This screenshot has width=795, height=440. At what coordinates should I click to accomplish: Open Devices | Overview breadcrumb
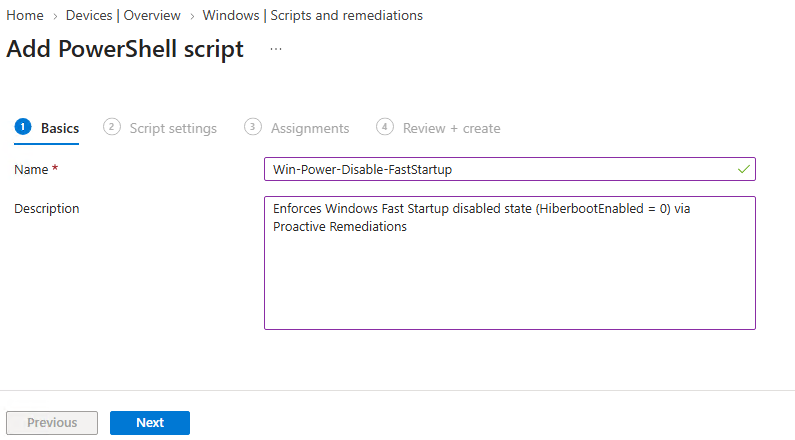pyautogui.click(x=123, y=16)
